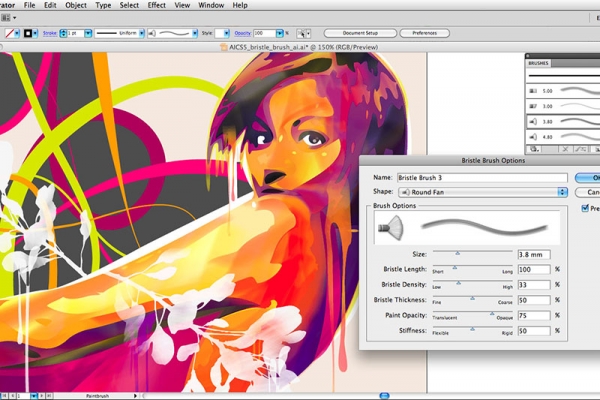Click the Opacity panel link

[x=243, y=33]
